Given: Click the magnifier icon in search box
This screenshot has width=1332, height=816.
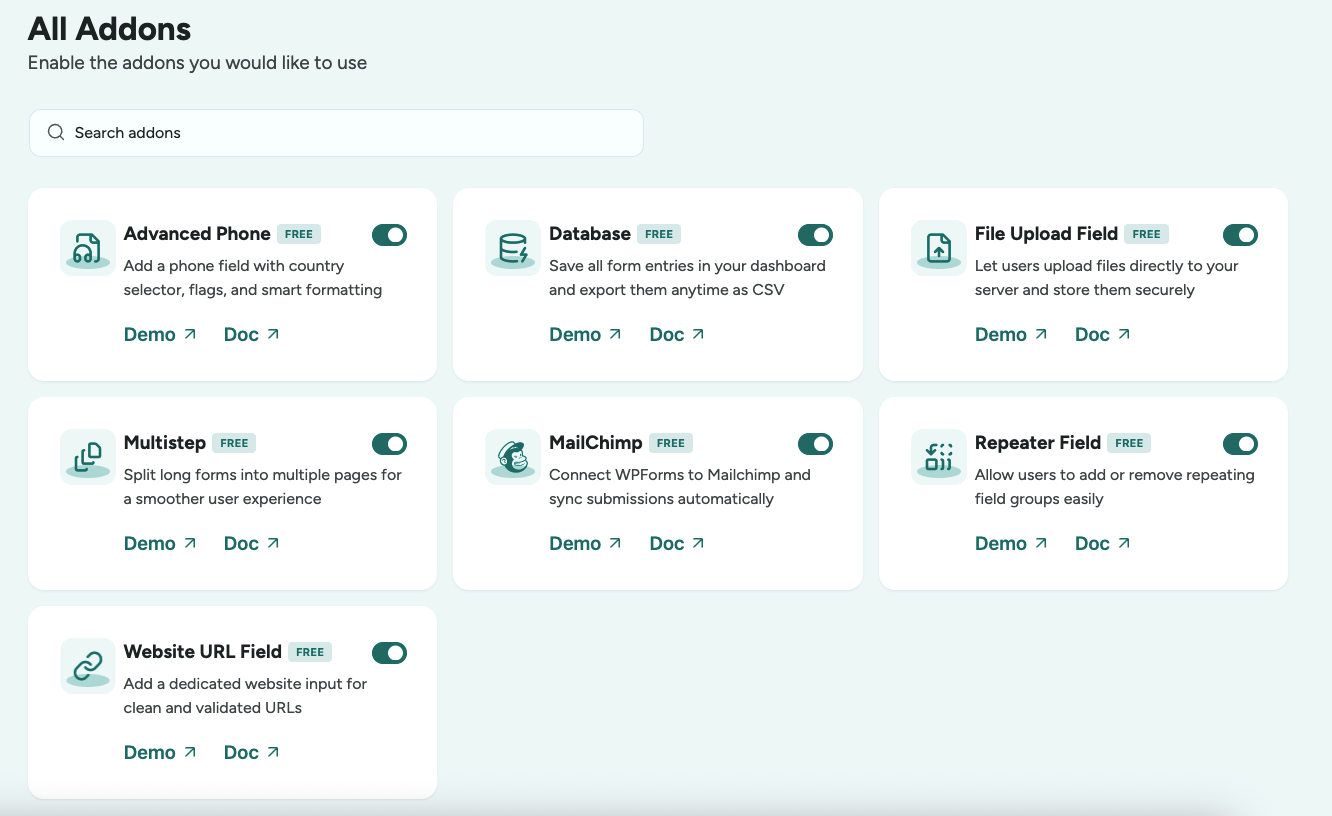Looking at the screenshot, I should (56, 132).
